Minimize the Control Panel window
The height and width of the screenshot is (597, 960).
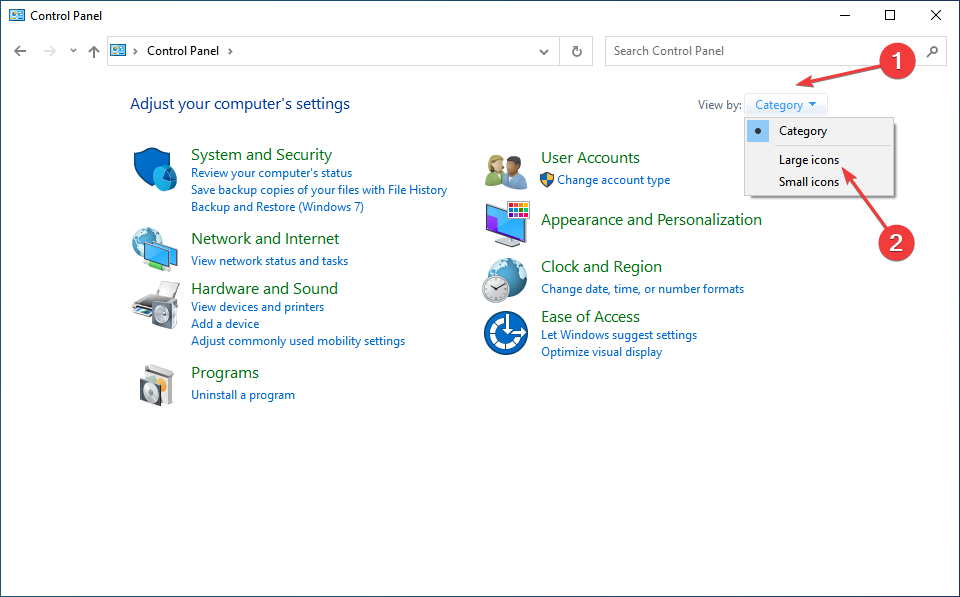coord(846,15)
